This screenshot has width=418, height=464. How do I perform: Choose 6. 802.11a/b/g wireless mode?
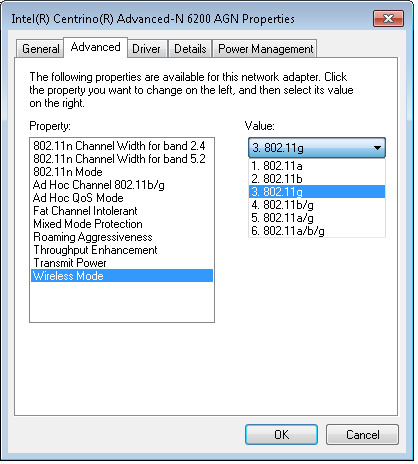click(x=317, y=231)
